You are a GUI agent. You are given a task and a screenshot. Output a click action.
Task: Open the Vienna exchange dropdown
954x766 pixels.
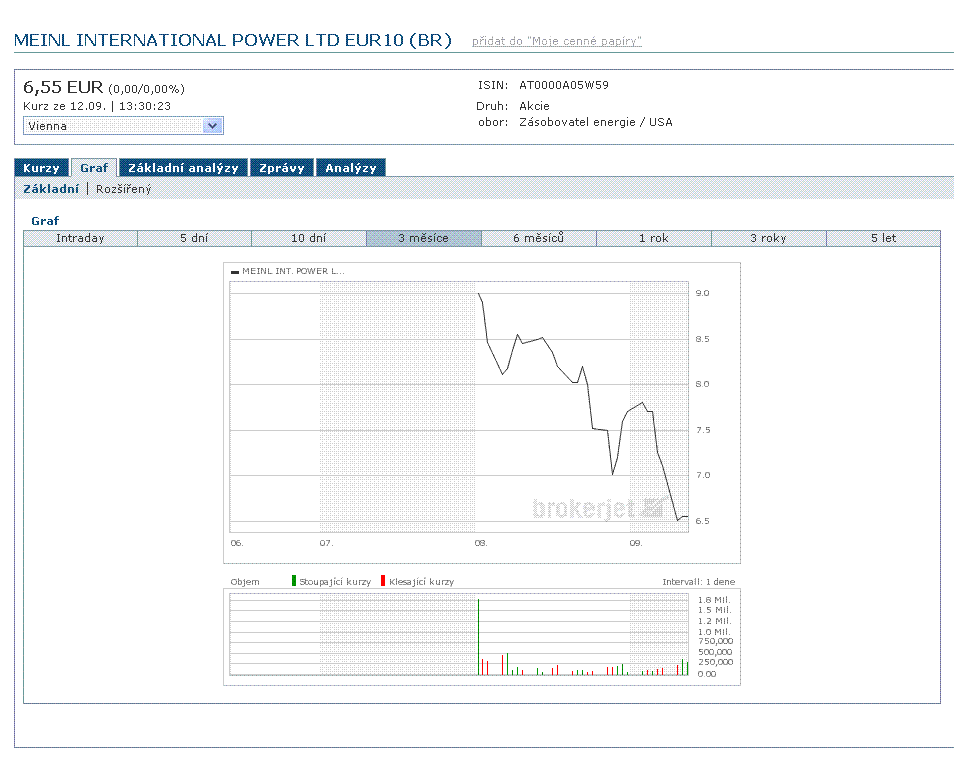tap(123, 126)
